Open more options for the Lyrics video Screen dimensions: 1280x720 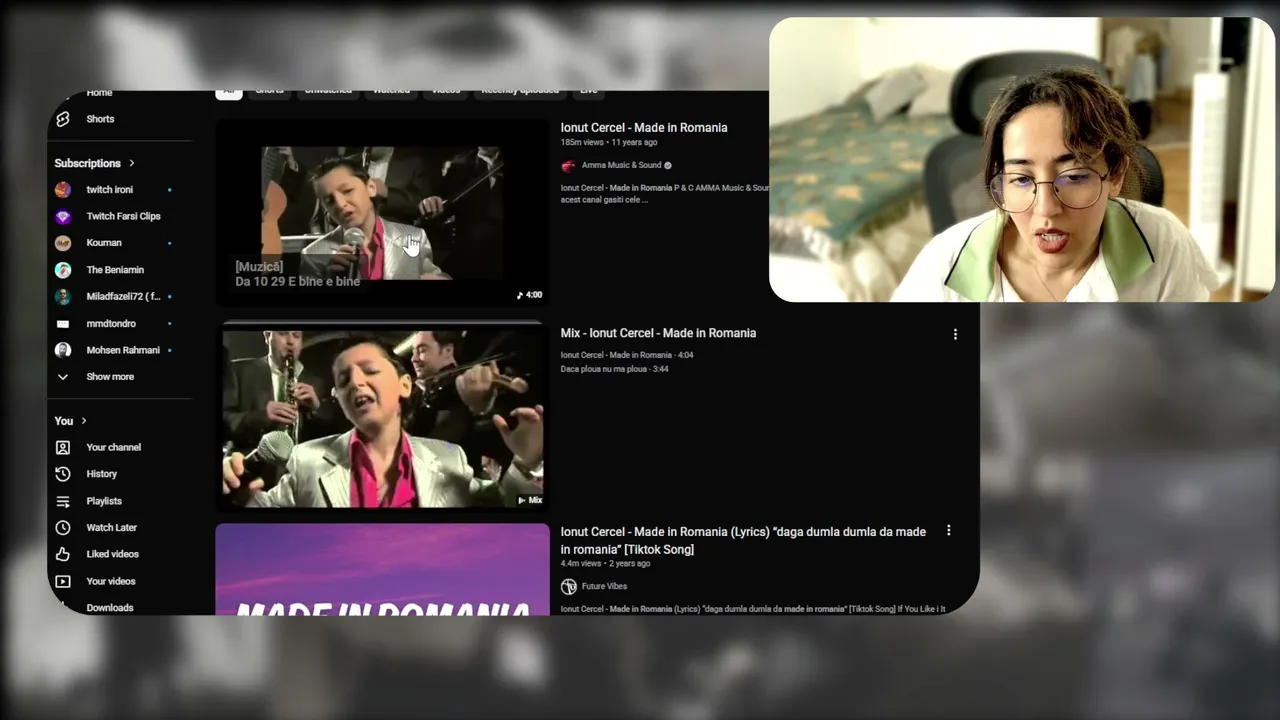click(948, 531)
